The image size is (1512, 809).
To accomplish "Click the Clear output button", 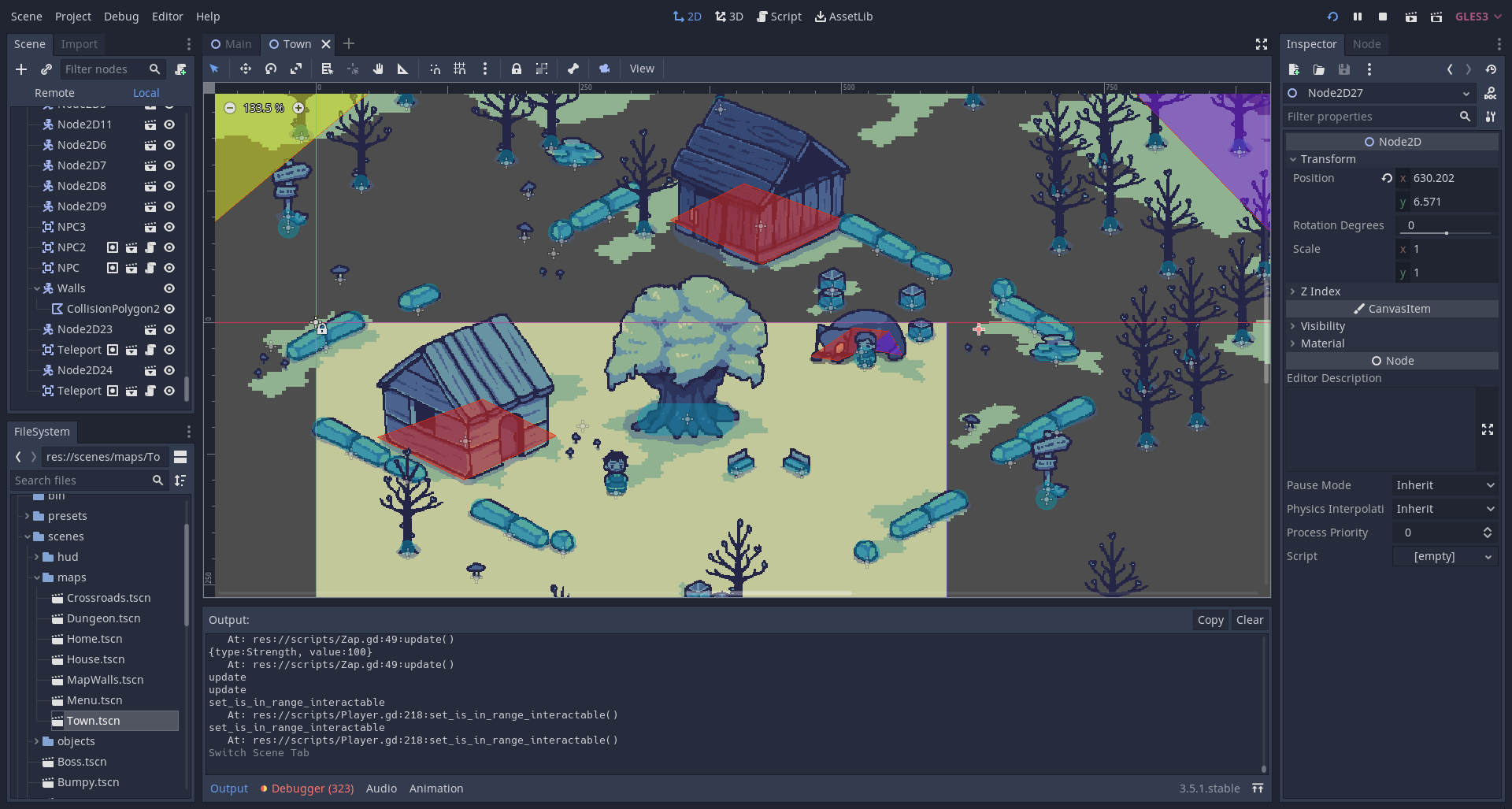I will pos(1249,620).
